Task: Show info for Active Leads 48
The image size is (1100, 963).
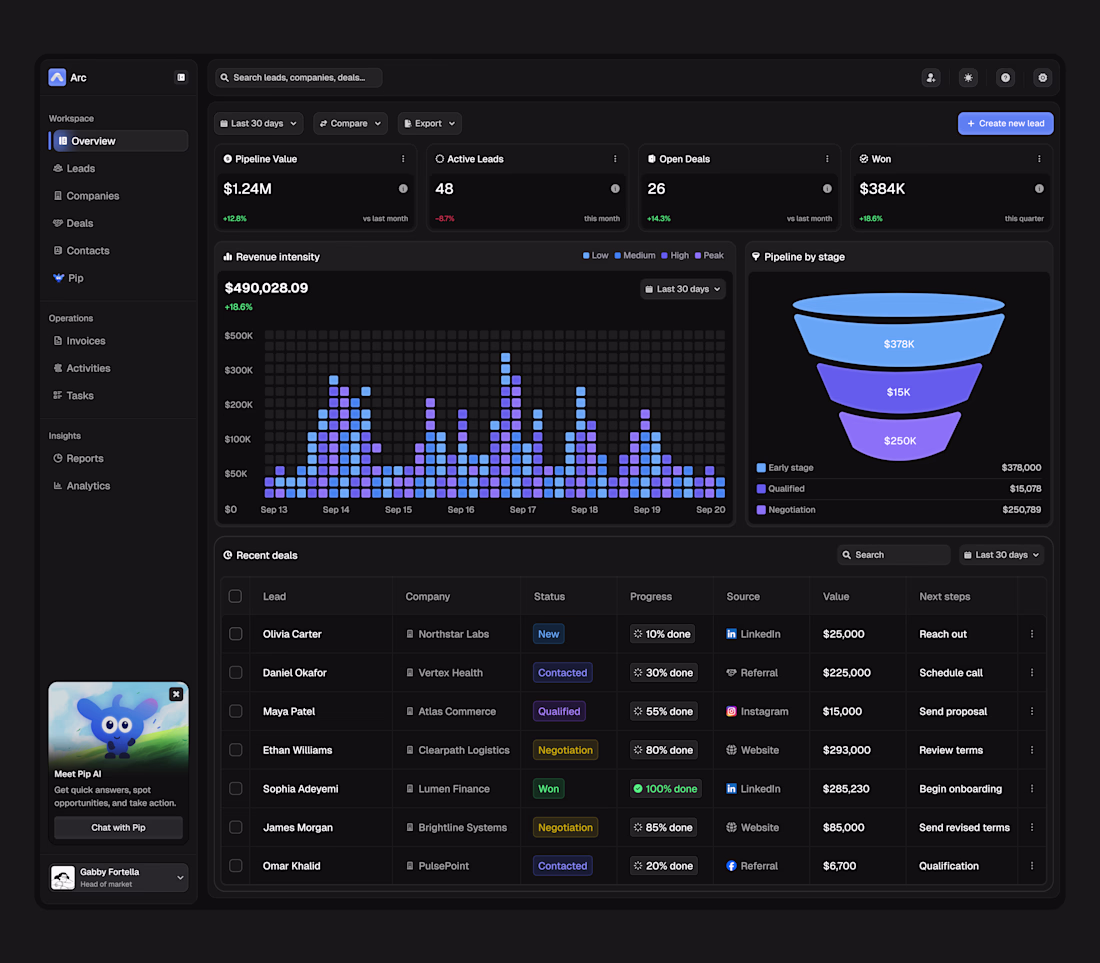Action: (x=615, y=189)
